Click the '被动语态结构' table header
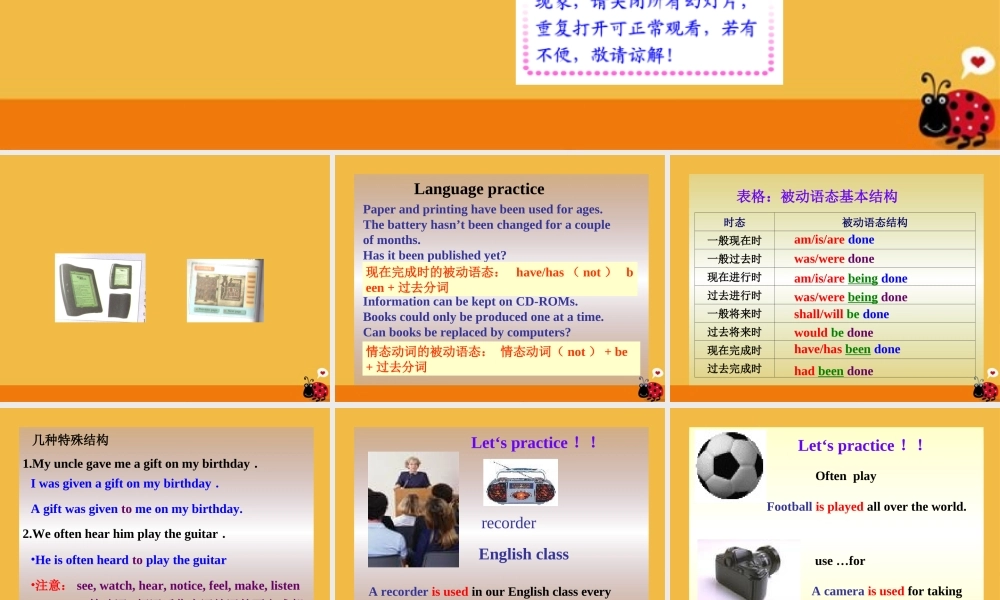Screen dimensions: 1000x600 coord(874,222)
